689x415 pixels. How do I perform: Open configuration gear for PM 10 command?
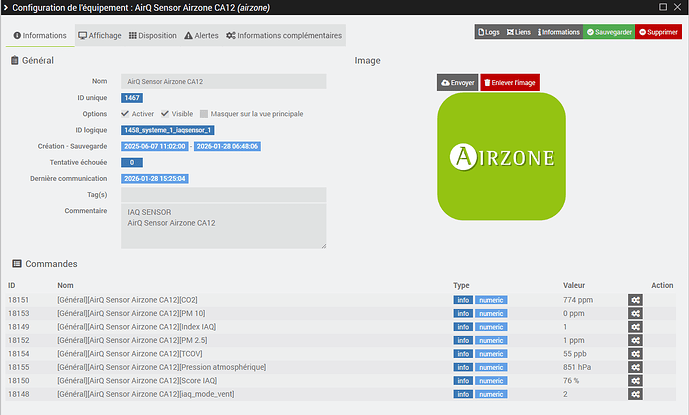coord(635,313)
